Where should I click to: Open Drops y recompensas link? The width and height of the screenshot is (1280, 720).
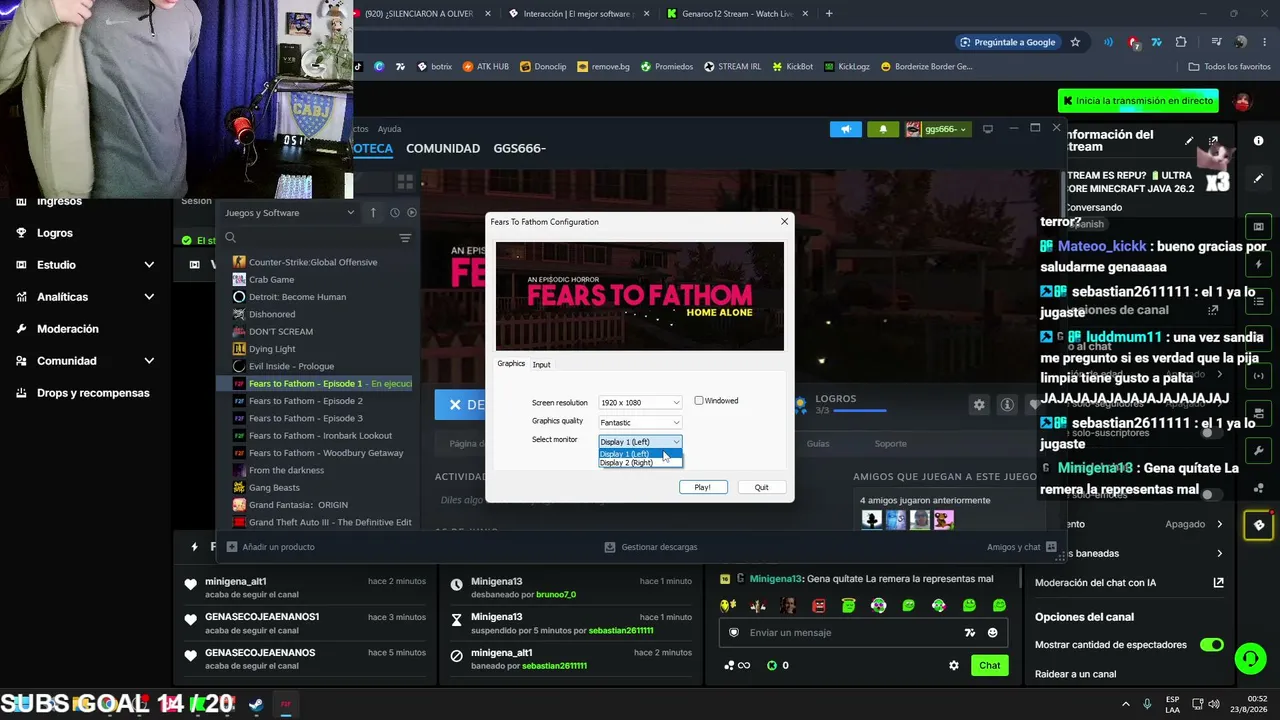coord(93,393)
